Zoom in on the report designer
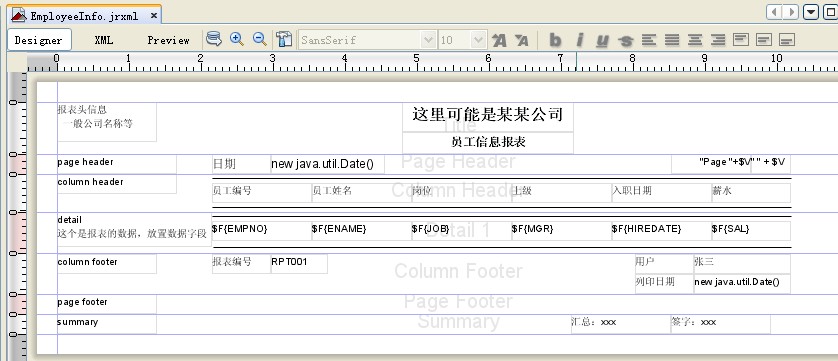 (x=236, y=39)
